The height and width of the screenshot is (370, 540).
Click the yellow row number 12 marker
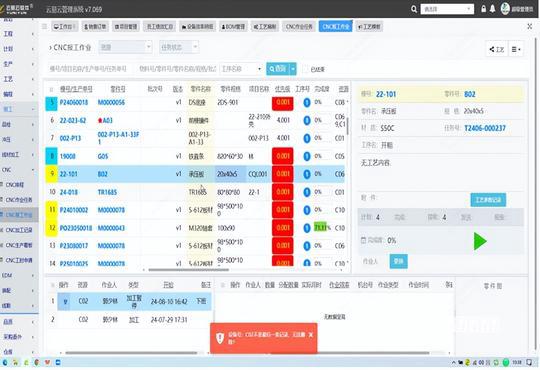(x=52, y=228)
